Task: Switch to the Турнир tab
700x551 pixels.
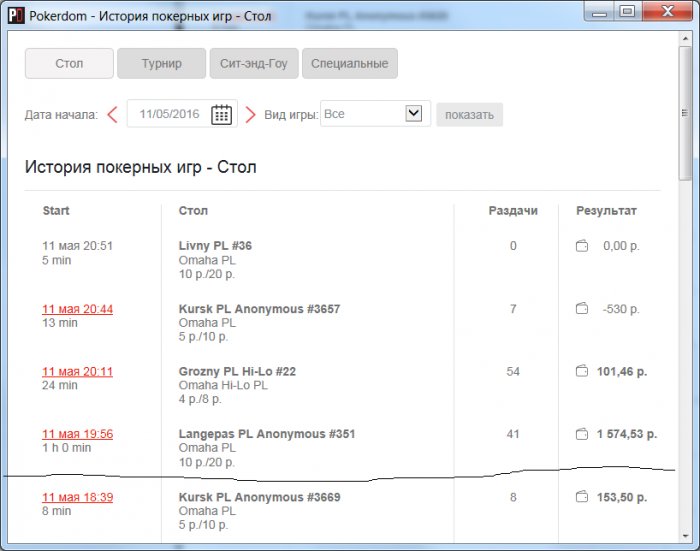Action: point(161,64)
